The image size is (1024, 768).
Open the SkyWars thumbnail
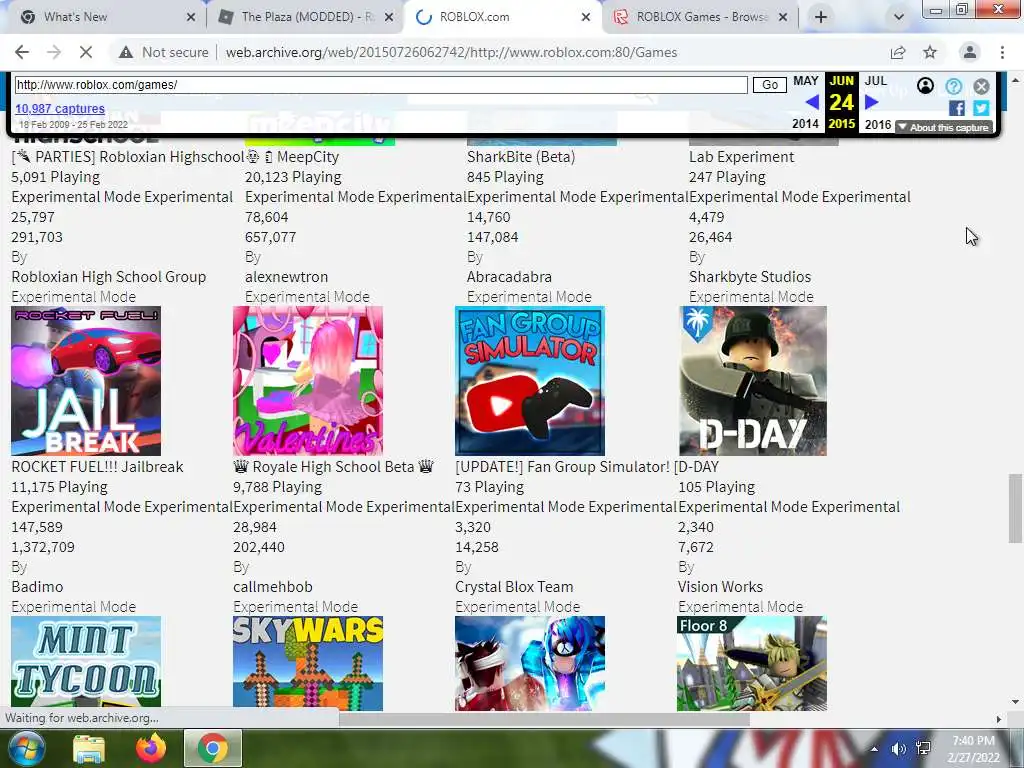(x=308, y=663)
